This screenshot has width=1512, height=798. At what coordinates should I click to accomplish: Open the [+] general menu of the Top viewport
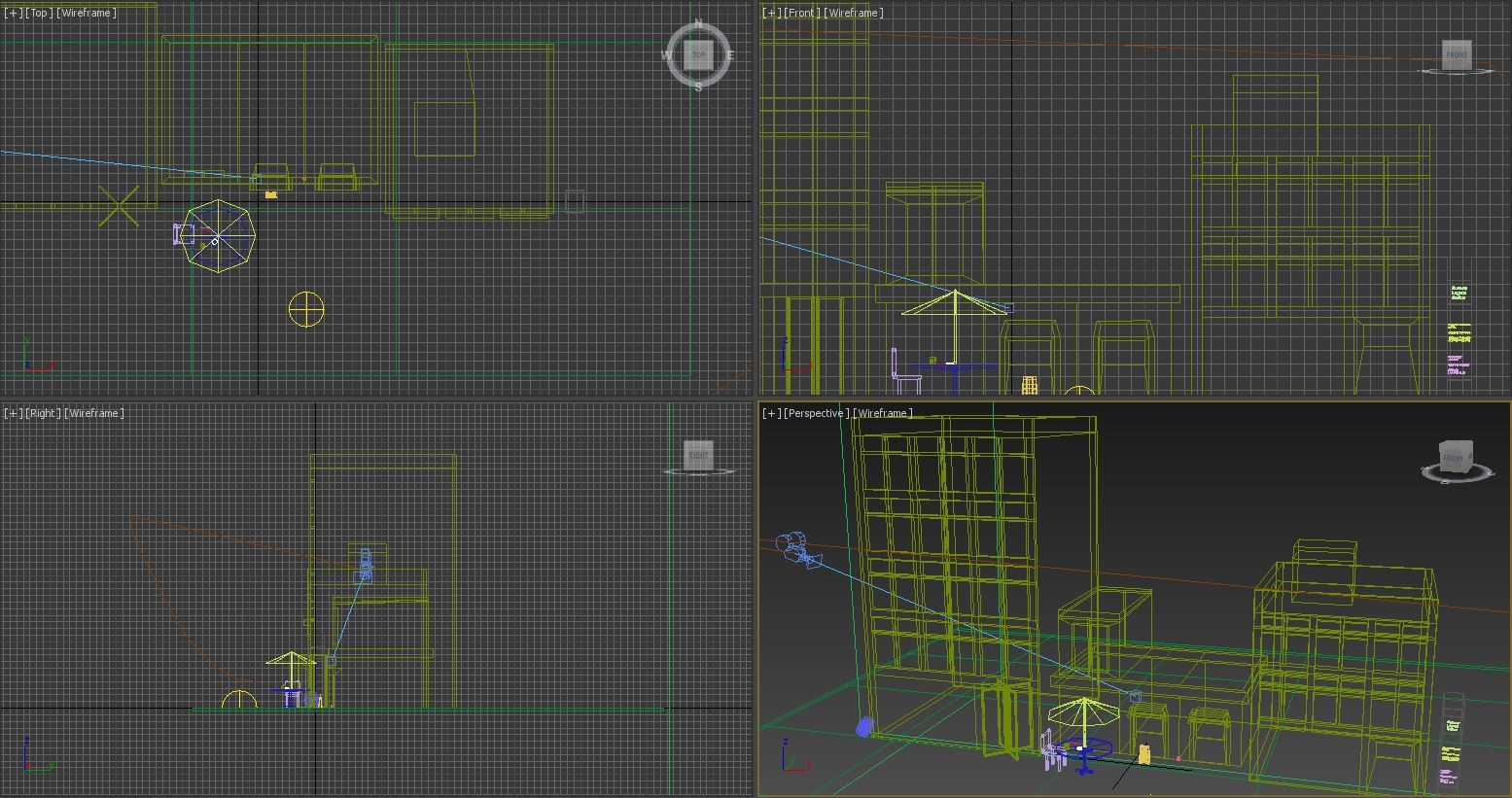tap(11, 13)
